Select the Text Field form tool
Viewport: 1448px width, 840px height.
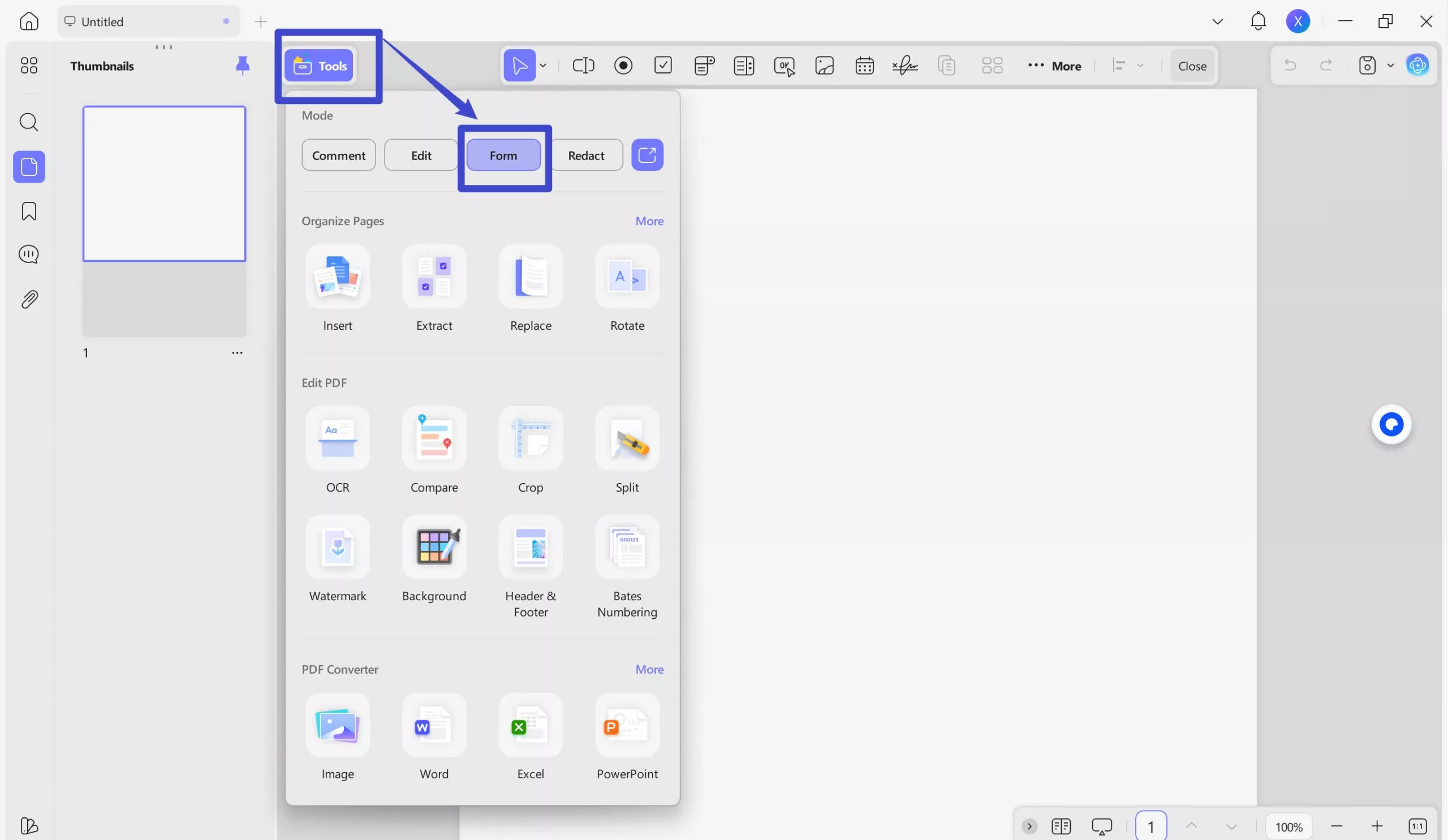pyautogui.click(x=583, y=66)
